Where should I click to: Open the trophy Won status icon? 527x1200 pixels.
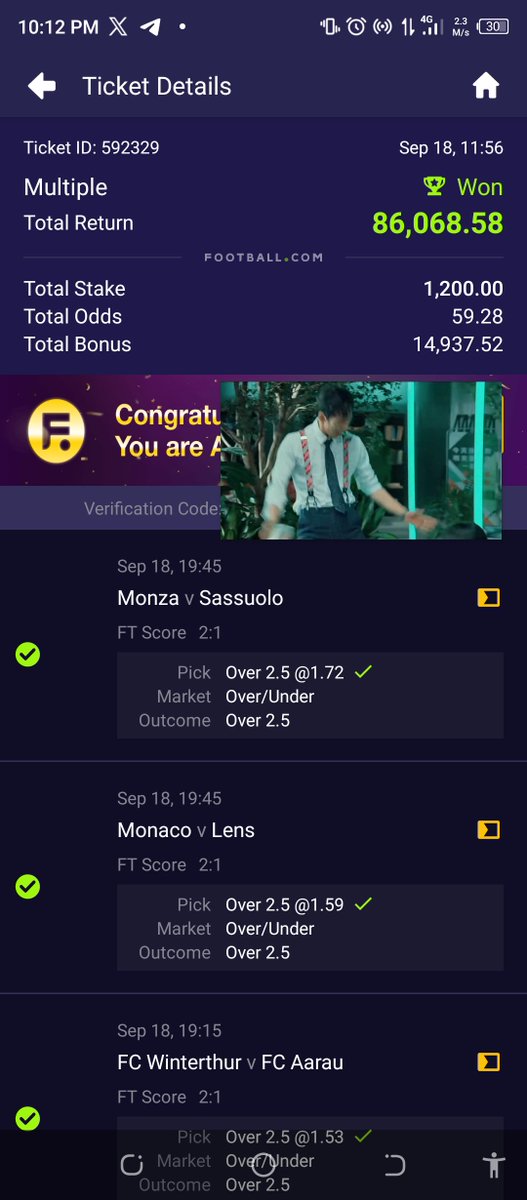tap(434, 186)
